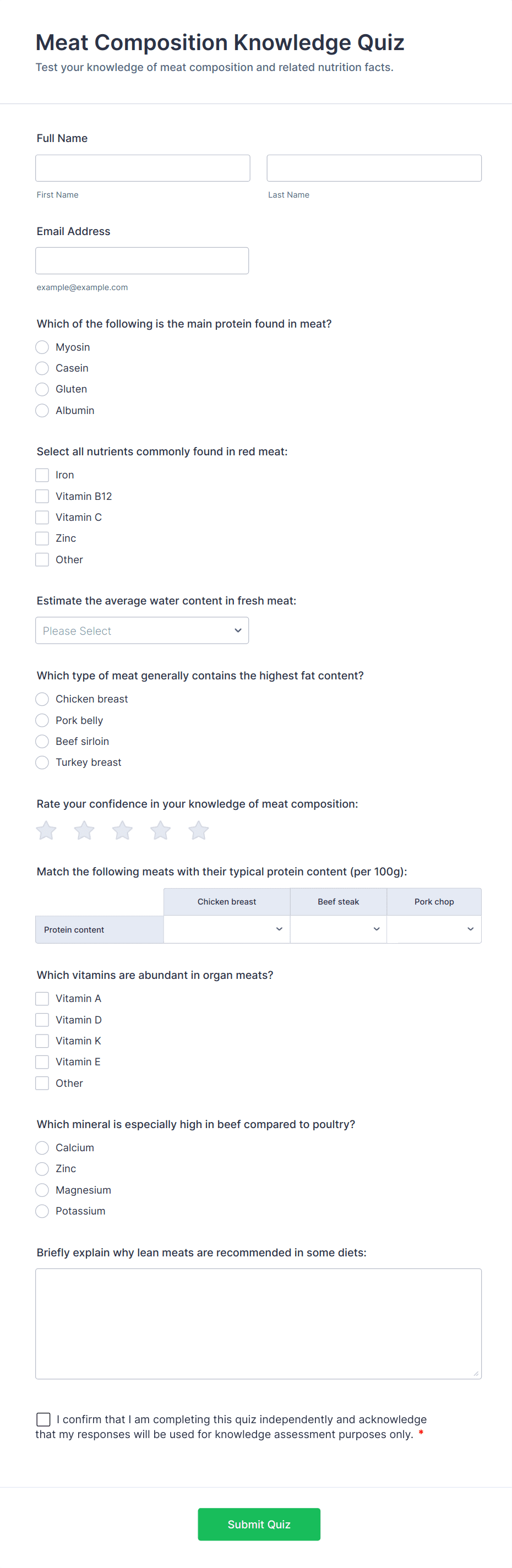Open the water content dropdown
Viewport: 512px width, 1568px height.
tap(142, 630)
